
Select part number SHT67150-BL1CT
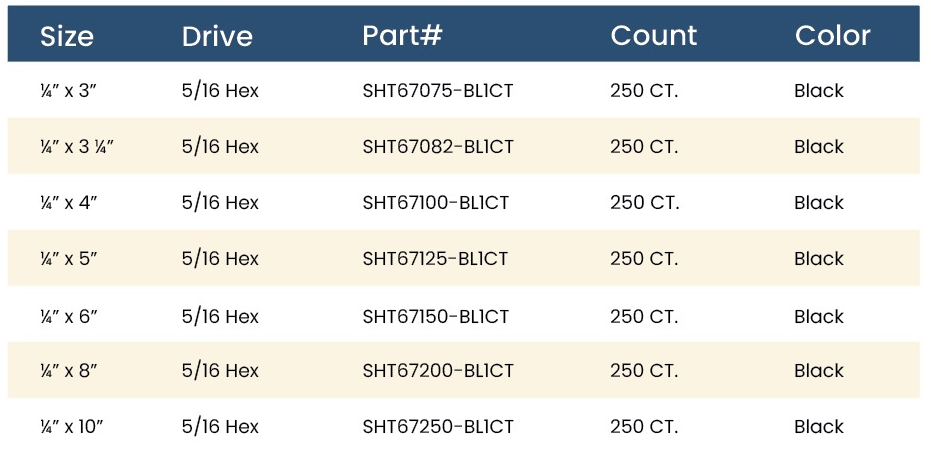(x=435, y=317)
